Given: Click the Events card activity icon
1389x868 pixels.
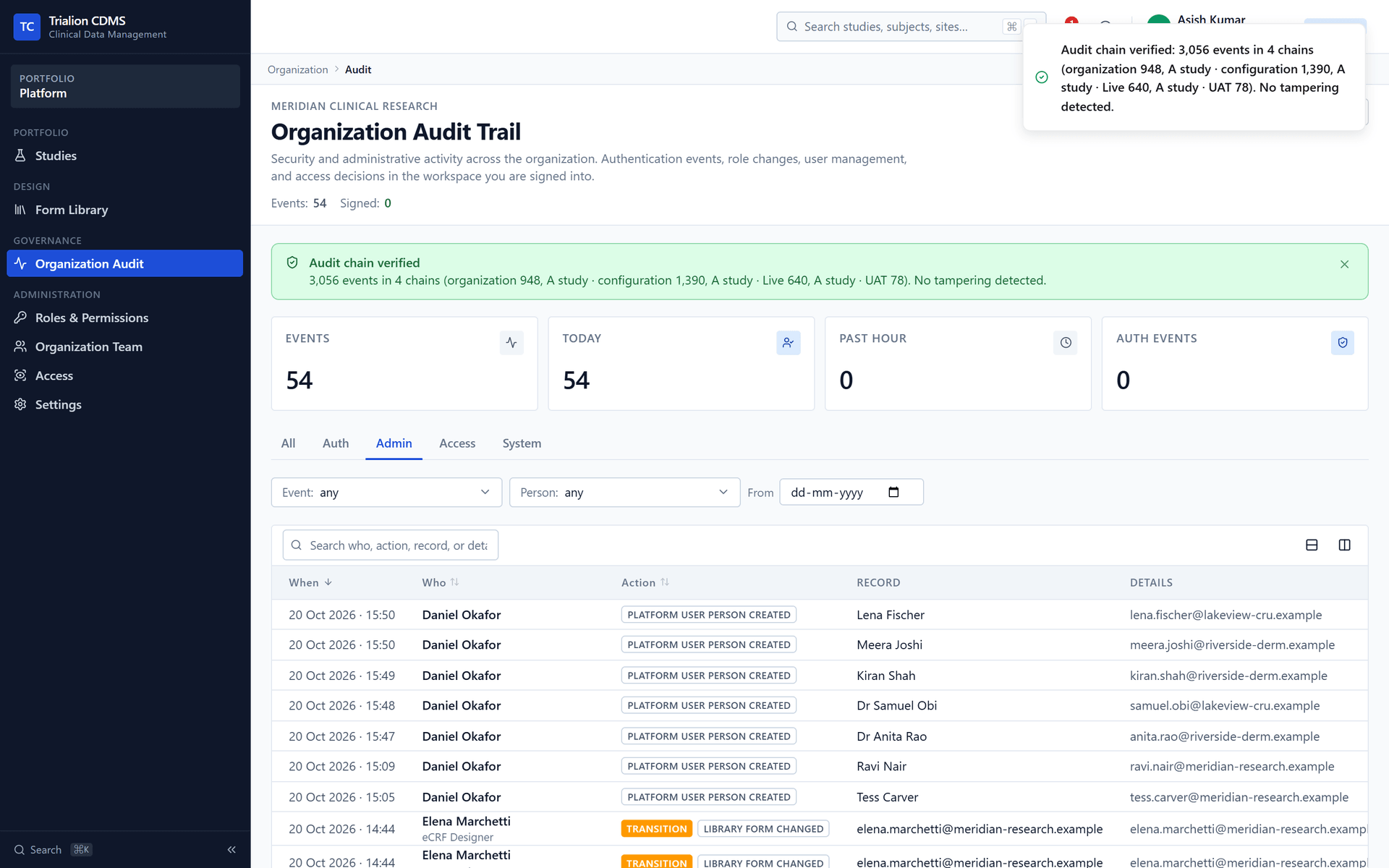Looking at the screenshot, I should 511,343.
